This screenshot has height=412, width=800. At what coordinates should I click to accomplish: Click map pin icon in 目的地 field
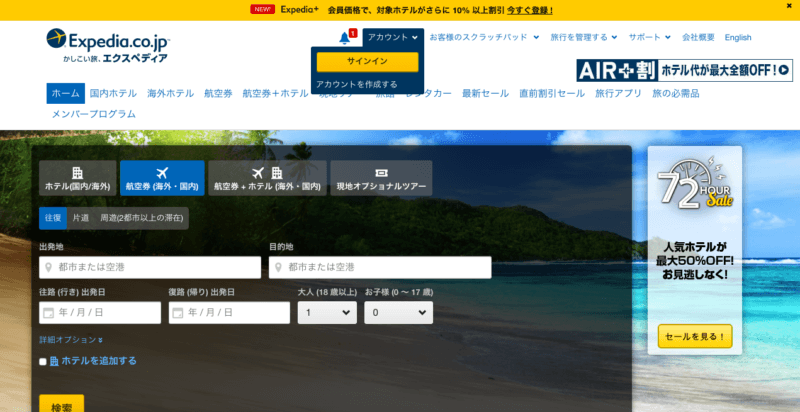pos(278,267)
